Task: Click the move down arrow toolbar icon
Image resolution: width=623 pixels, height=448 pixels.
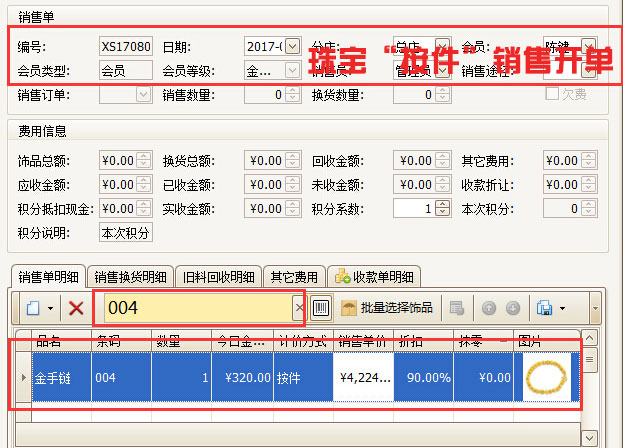Action: [510, 308]
